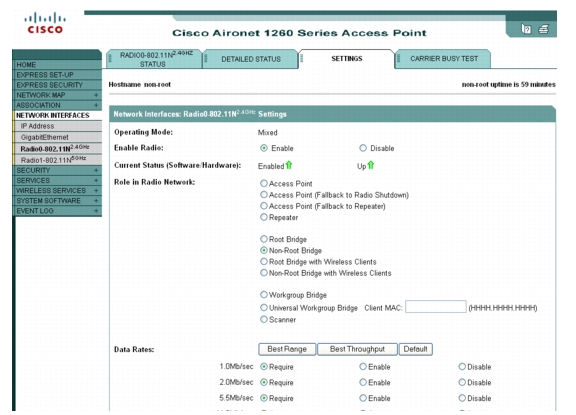Switch to the Carrier Busy Test tab

click(x=443, y=59)
